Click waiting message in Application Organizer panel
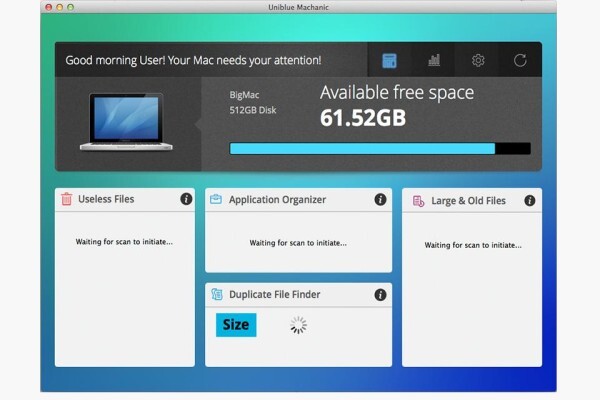The height and width of the screenshot is (400, 600). [298, 243]
